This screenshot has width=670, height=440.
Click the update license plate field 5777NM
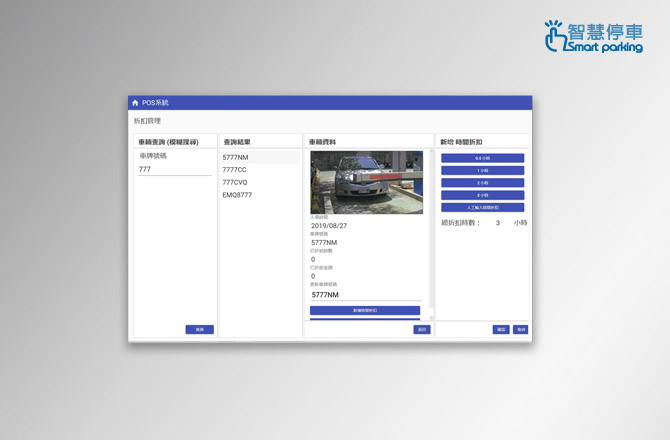365,295
